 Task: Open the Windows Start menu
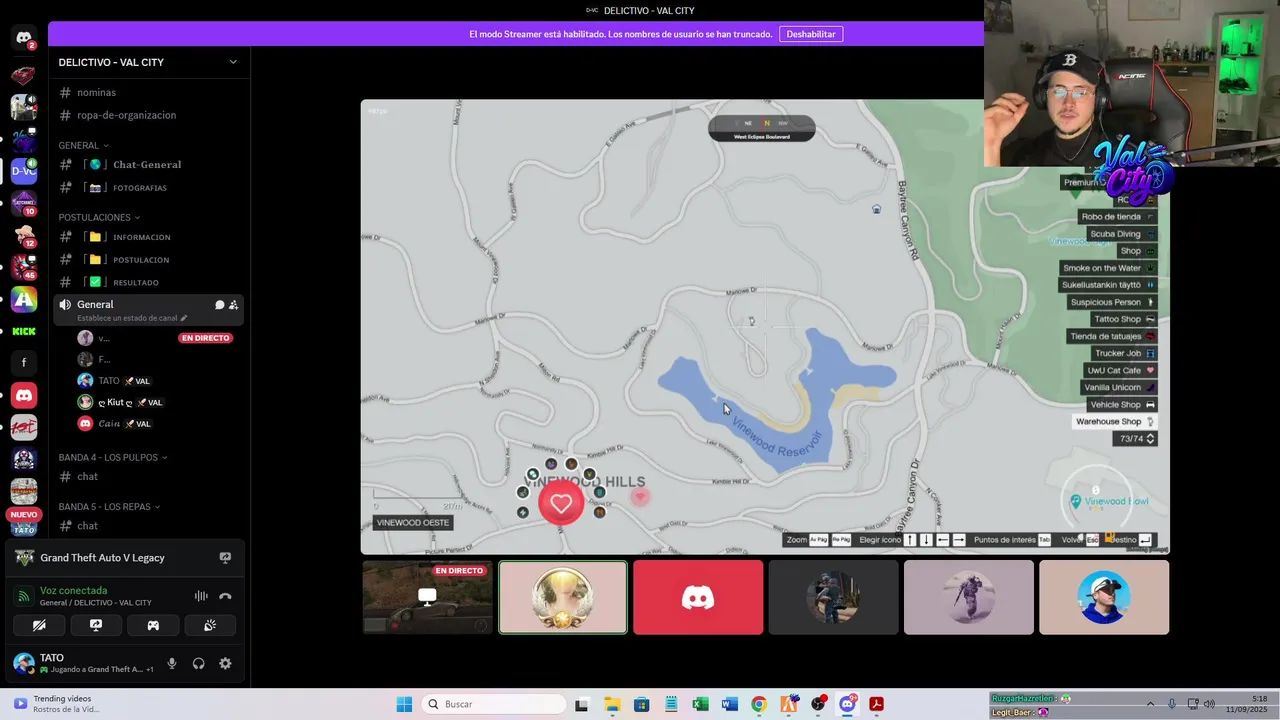coord(404,704)
